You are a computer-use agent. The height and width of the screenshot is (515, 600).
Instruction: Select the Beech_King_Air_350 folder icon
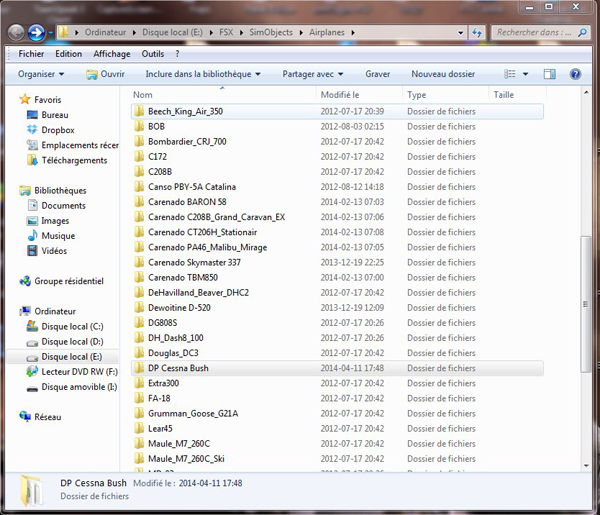[x=139, y=111]
